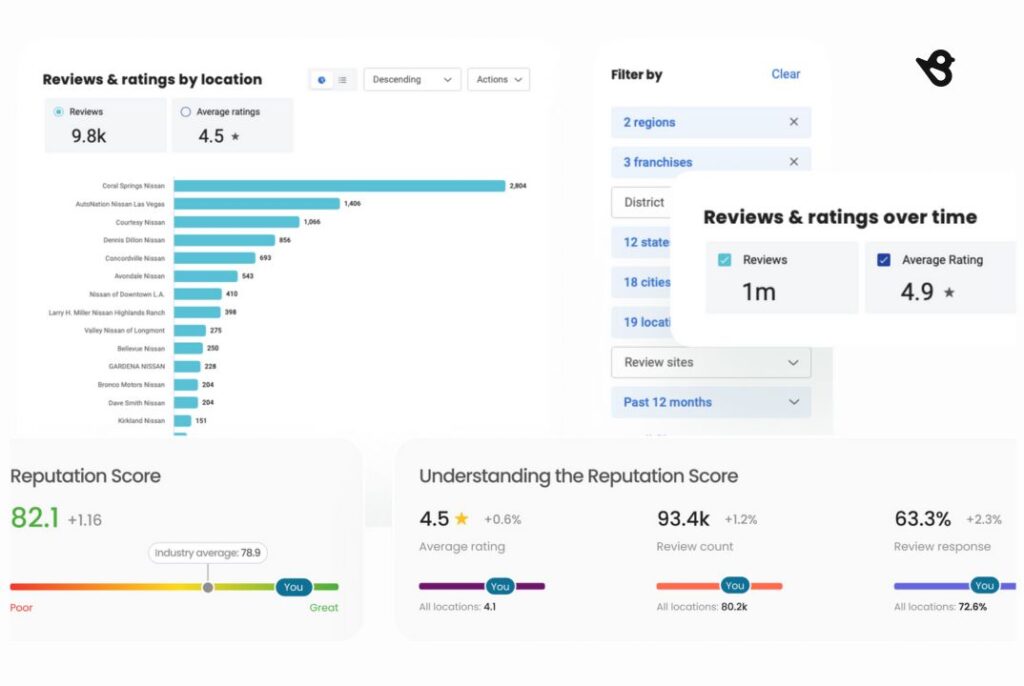Remove the 2 regions filter
Viewport: 1024px width, 686px height.
point(795,122)
